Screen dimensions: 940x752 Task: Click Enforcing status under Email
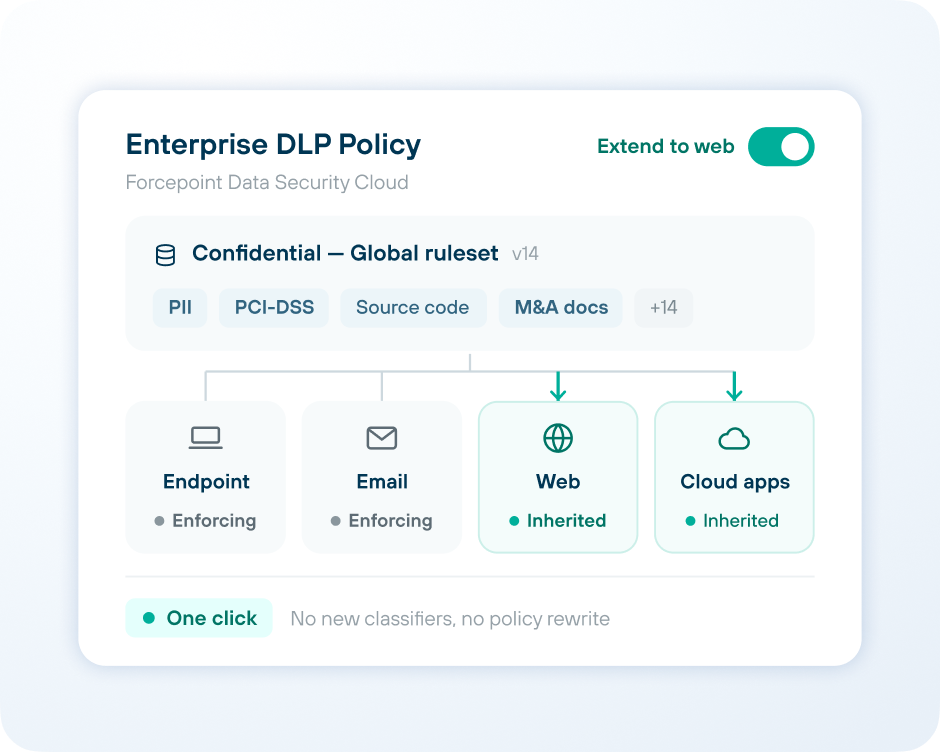click(x=382, y=521)
